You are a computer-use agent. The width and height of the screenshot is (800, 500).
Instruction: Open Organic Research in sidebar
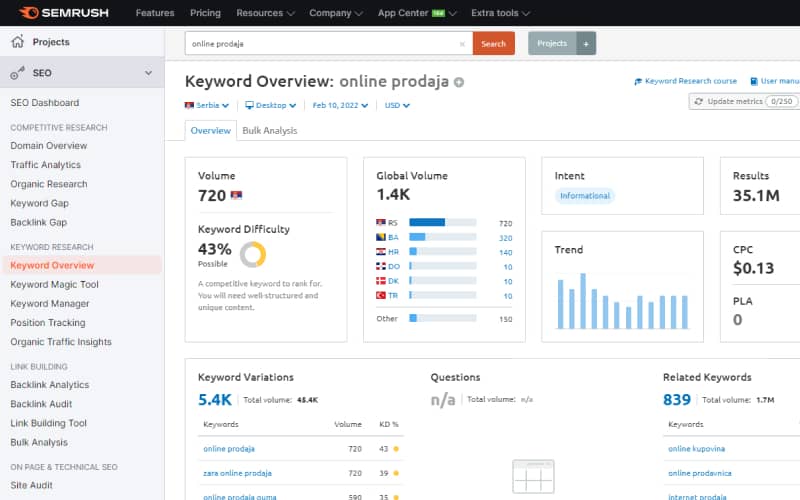(x=48, y=184)
